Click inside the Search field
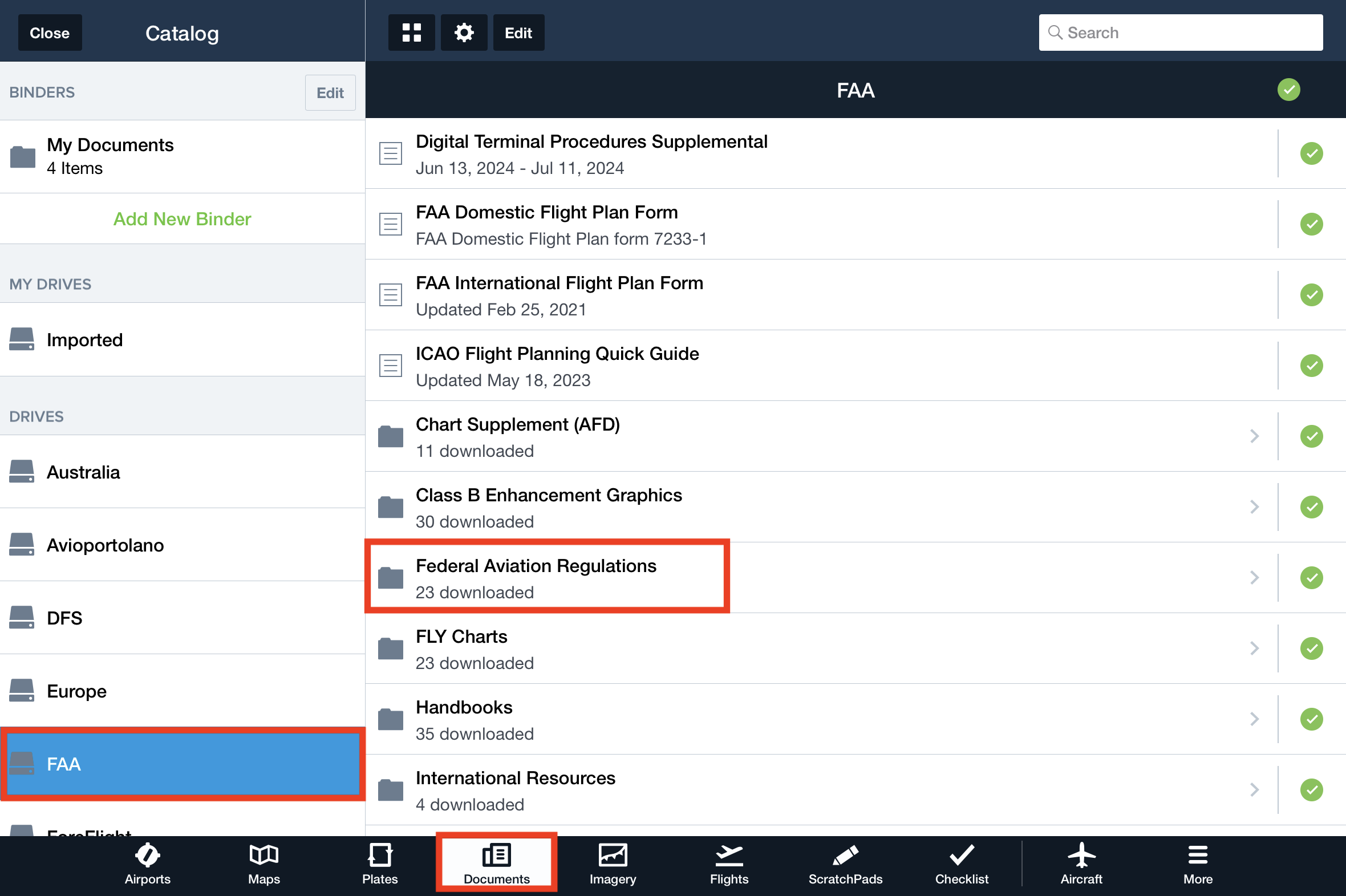The width and height of the screenshot is (1346, 896). (x=1181, y=33)
